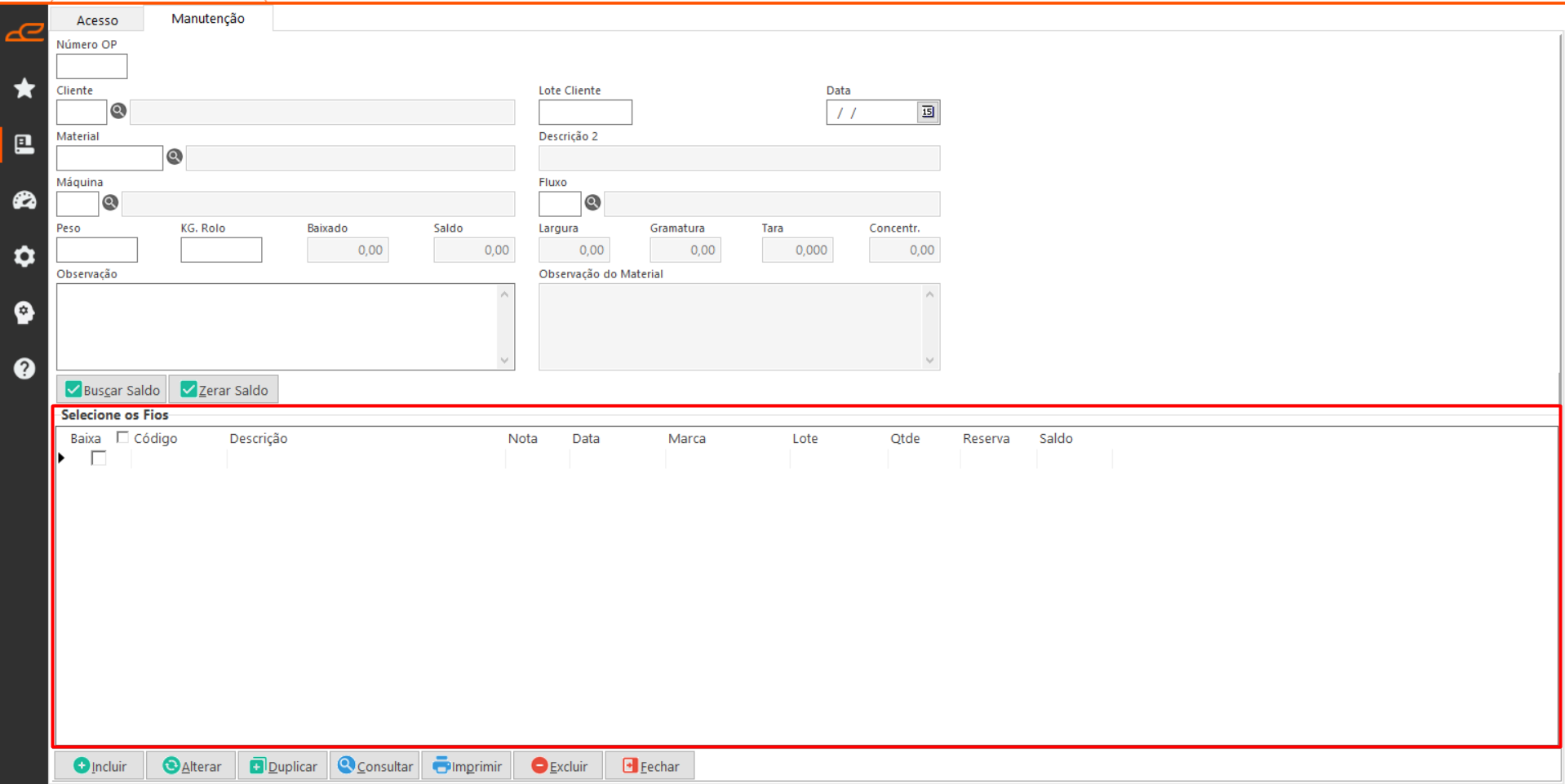Viewport: 1565px width, 784px height.
Task: Switch to the Acesso tab
Action: (97, 20)
